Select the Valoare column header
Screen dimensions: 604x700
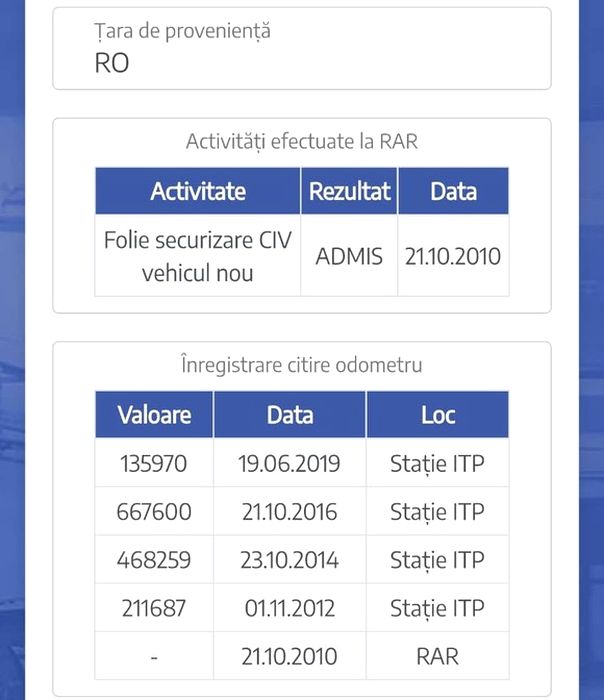click(154, 414)
